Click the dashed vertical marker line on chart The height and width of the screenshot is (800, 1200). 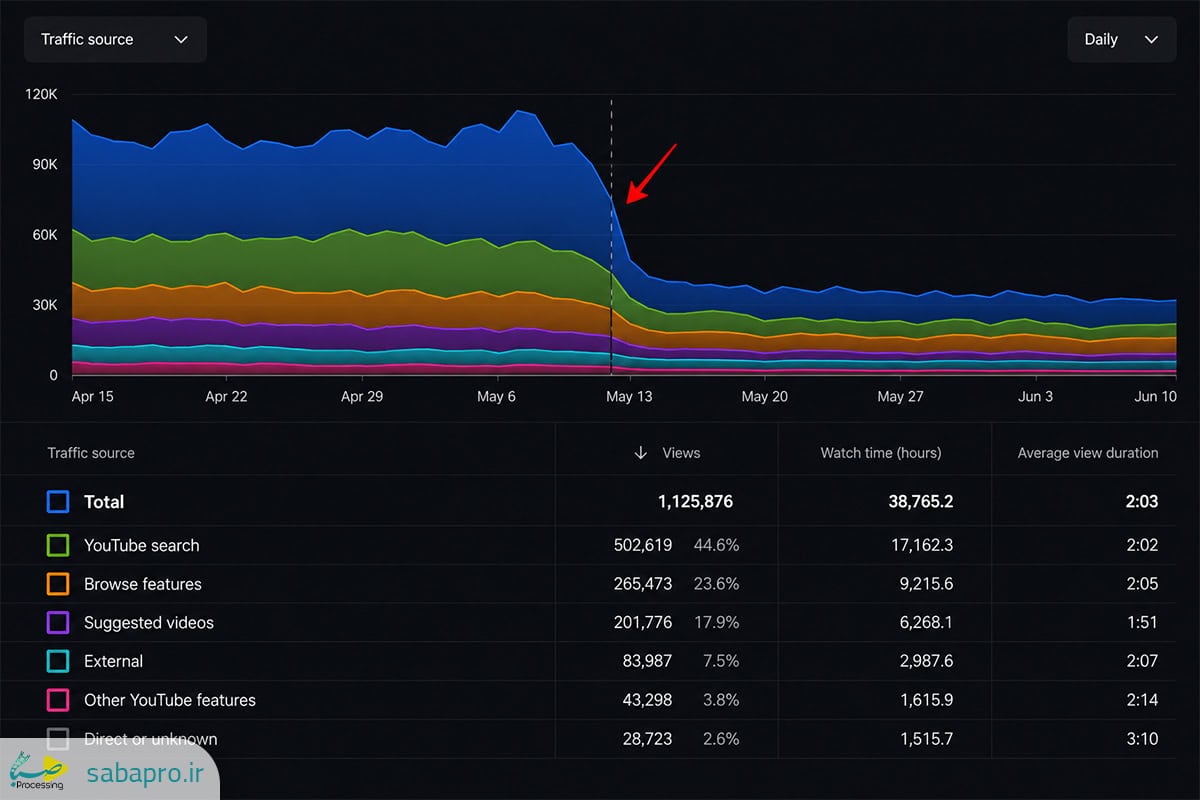coord(611,237)
